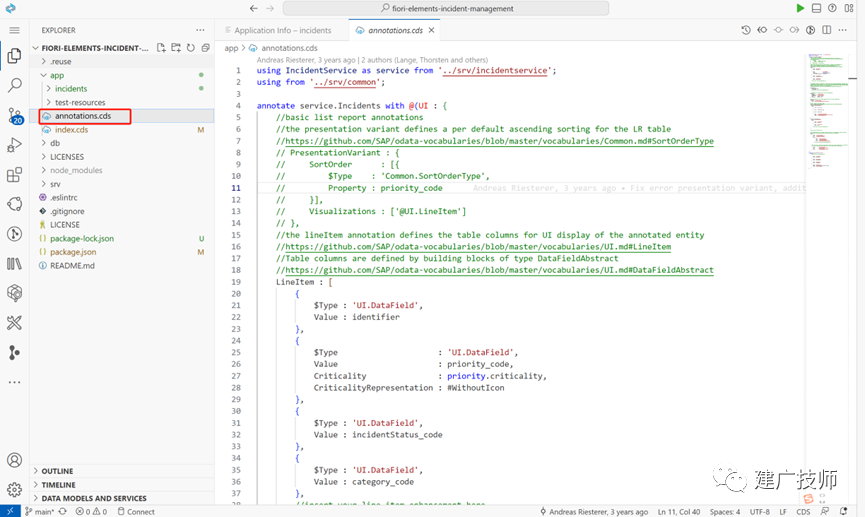The image size is (865, 517).
Task: Click the notifications bell in status bar
Action: [x=843, y=511]
